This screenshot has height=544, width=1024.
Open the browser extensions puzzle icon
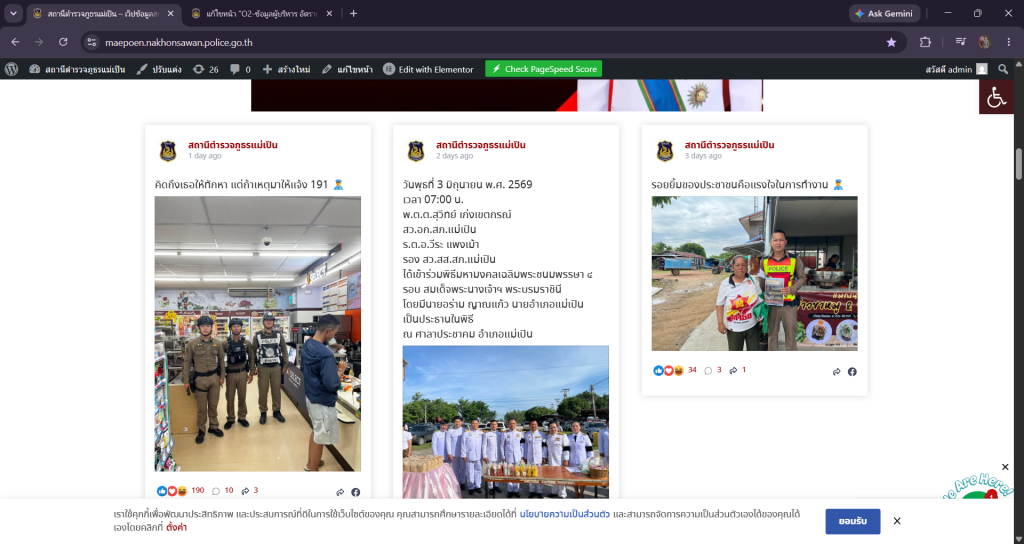(x=925, y=42)
